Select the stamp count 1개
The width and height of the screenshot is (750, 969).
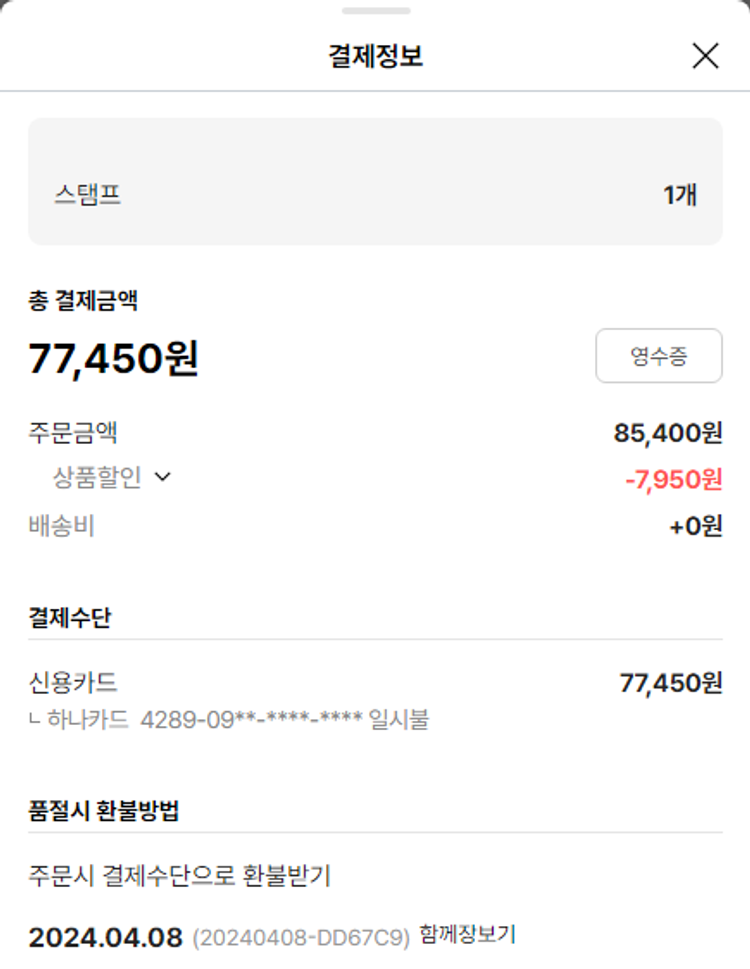679,194
